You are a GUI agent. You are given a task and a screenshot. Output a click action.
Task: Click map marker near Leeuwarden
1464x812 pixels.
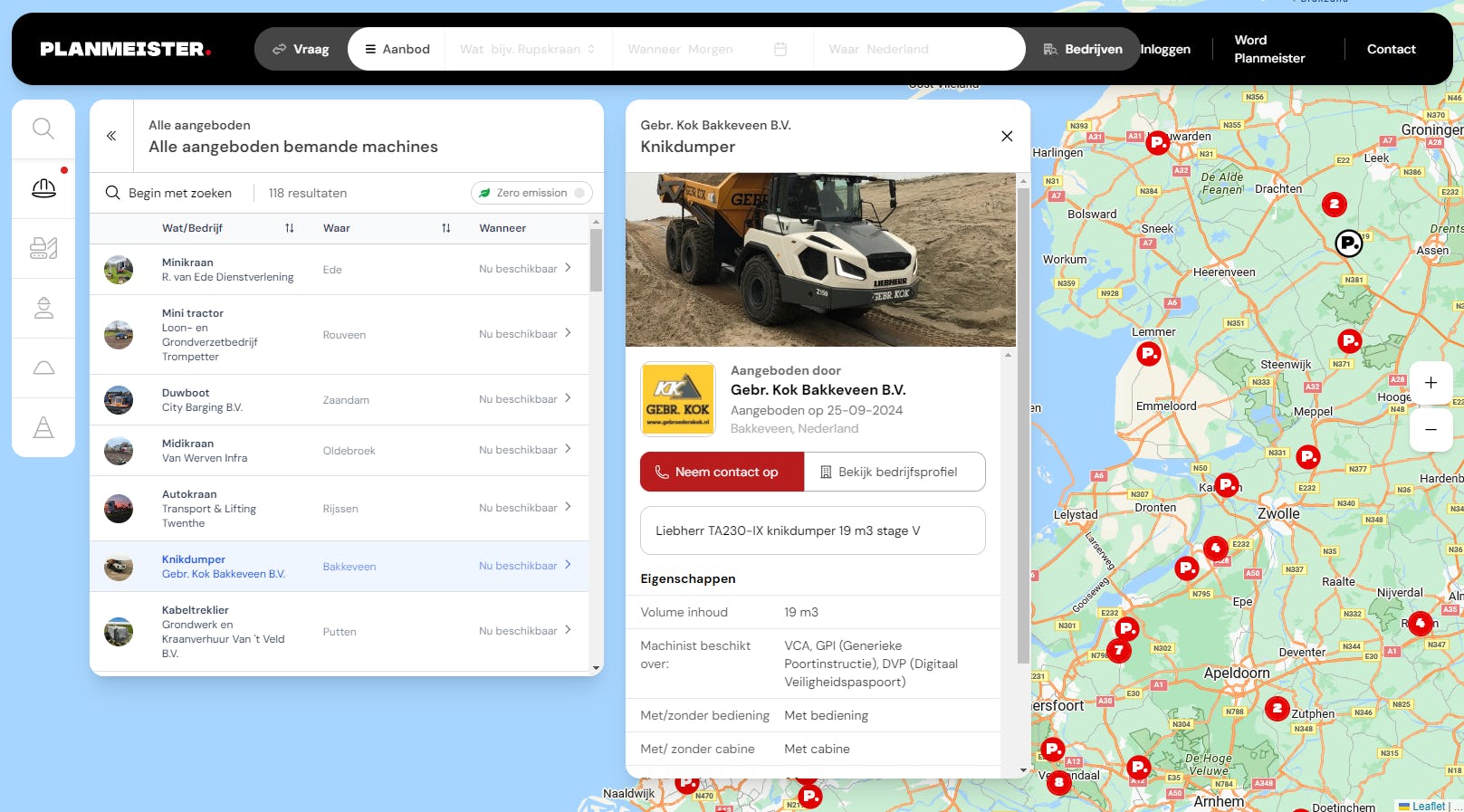coord(1158,142)
